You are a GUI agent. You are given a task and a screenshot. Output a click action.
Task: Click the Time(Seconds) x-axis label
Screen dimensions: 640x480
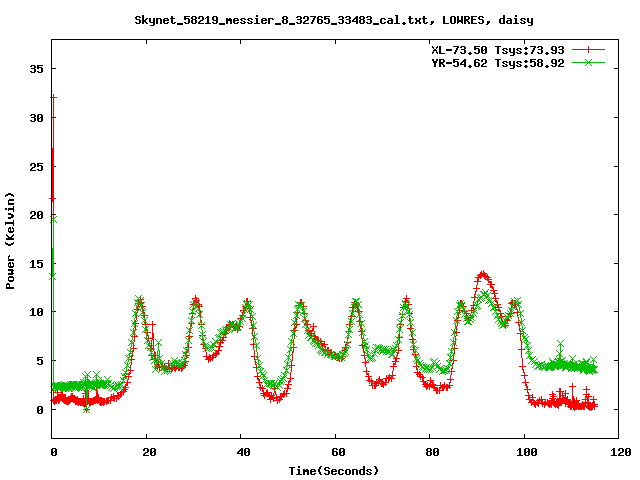pyautogui.click(x=334, y=470)
